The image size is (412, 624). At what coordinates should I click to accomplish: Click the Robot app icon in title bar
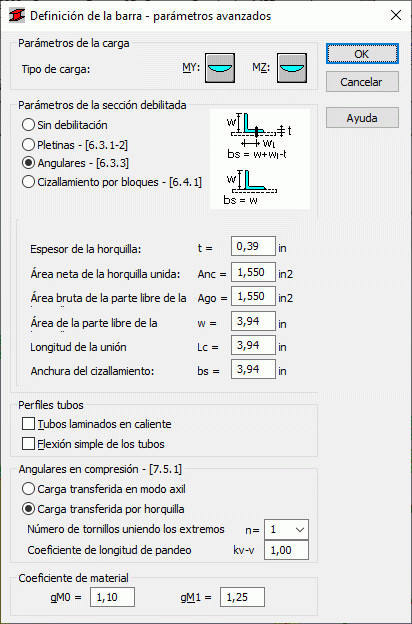point(17,16)
